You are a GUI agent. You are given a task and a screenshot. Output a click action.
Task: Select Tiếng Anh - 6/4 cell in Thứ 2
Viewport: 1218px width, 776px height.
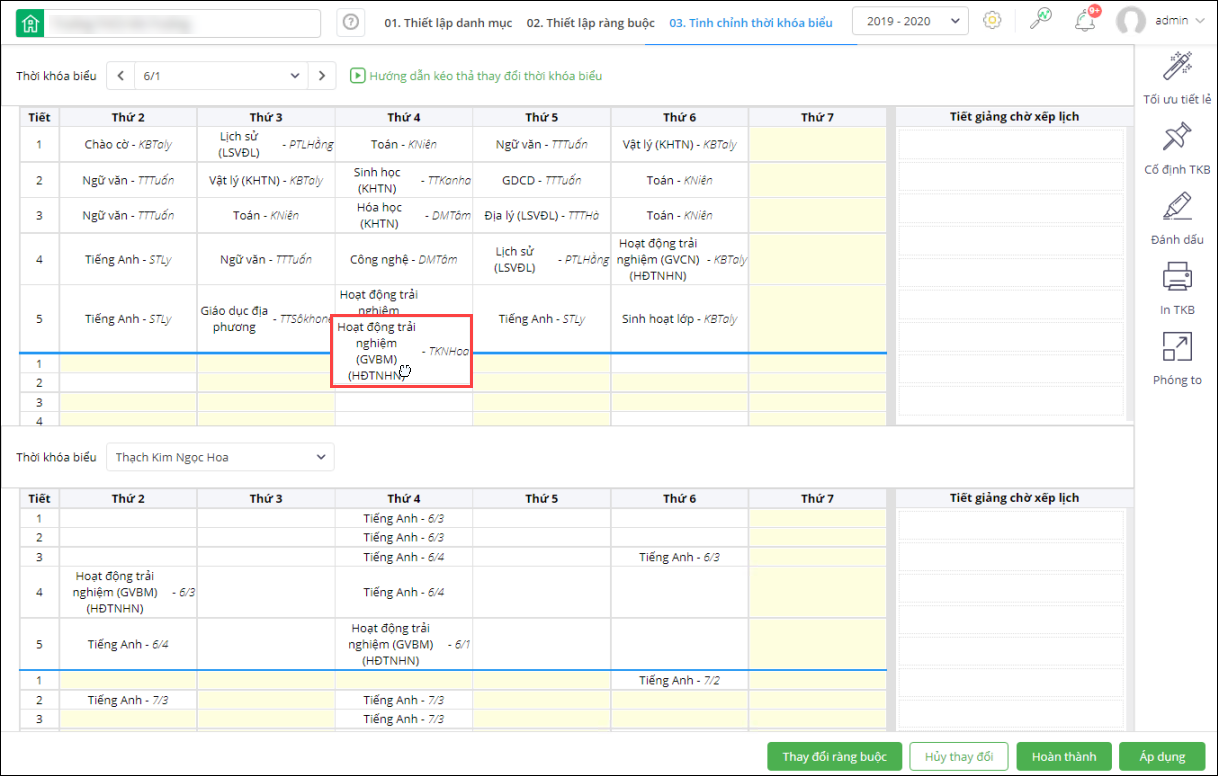point(128,644)
